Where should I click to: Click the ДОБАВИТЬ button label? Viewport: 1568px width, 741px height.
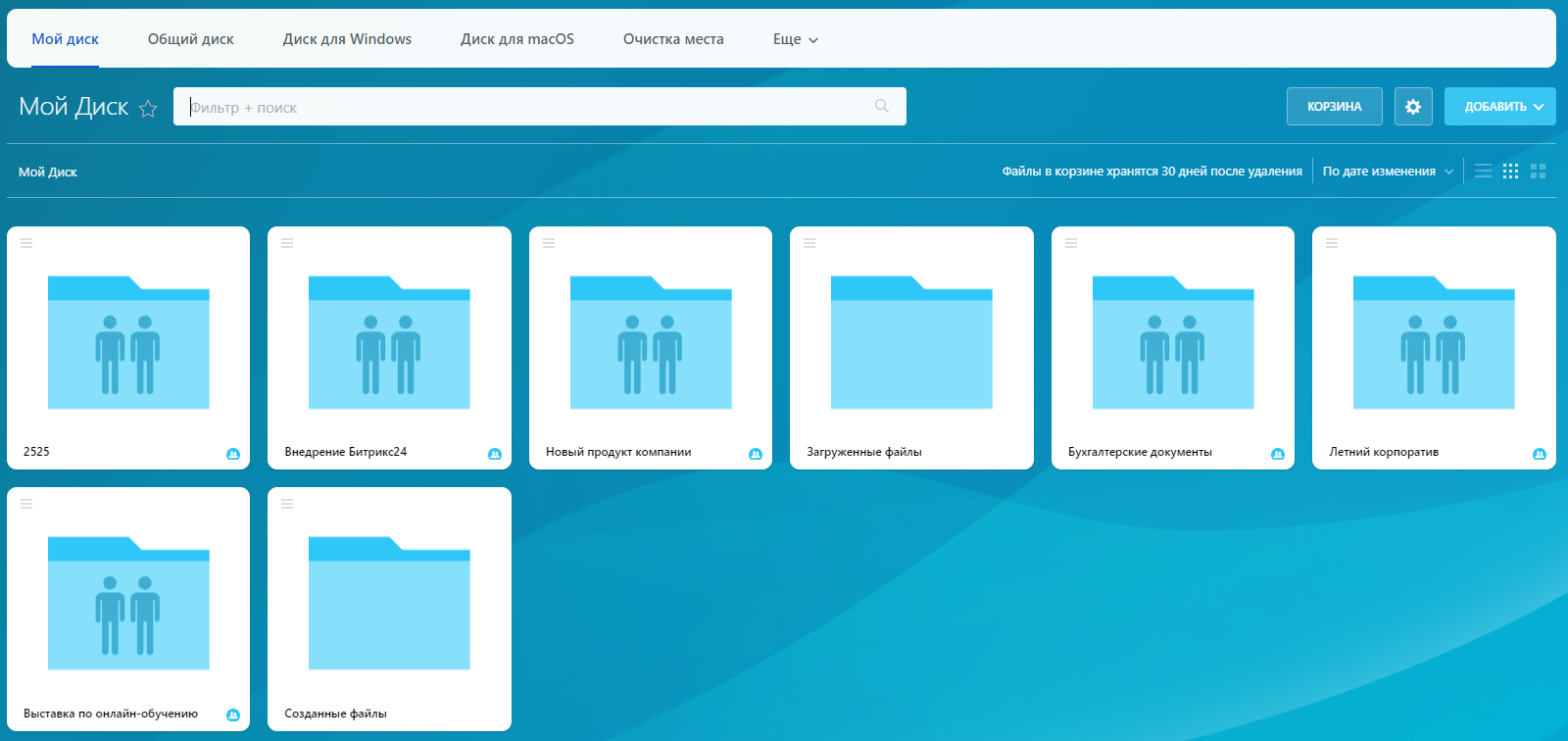[x=1495, y=107]
